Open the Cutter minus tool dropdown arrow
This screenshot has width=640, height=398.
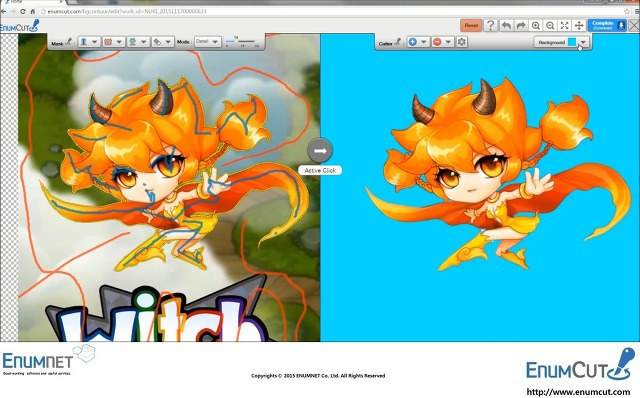[448, 42]
